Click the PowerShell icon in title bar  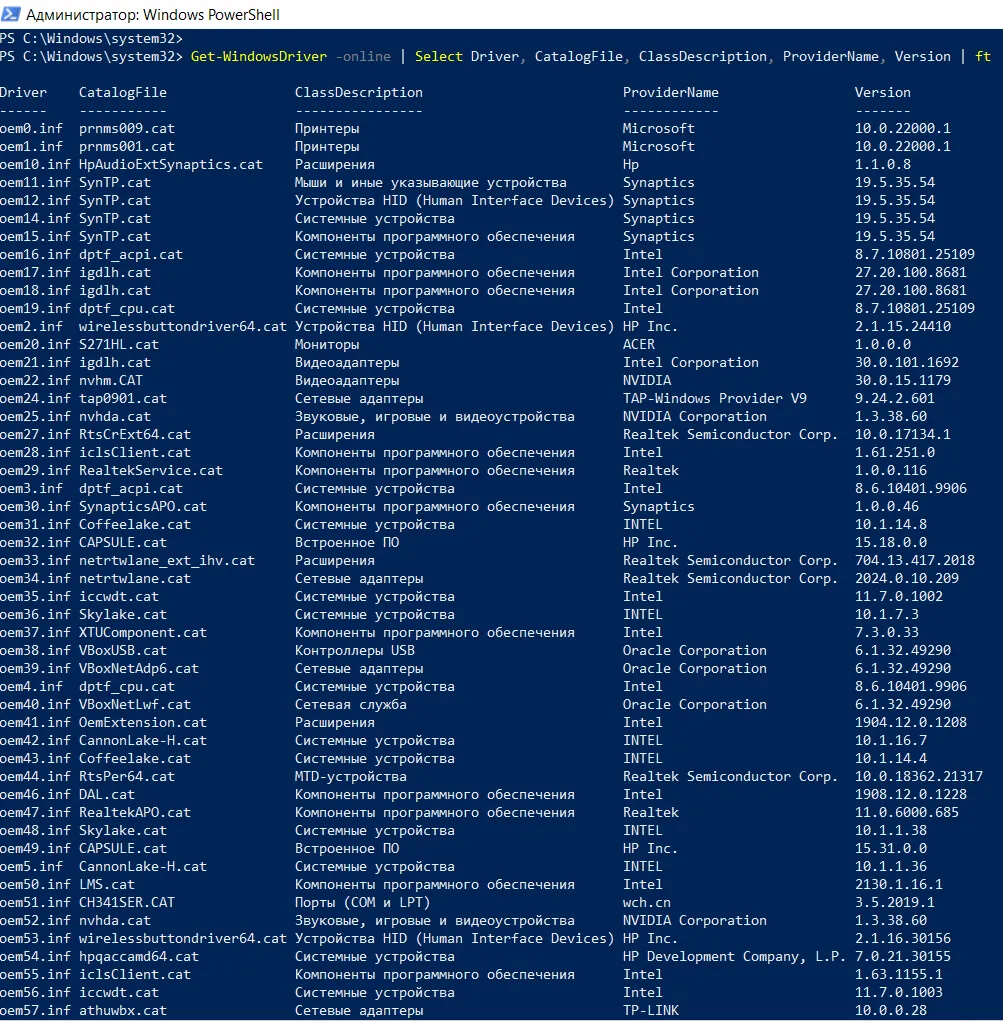[11, 14]
